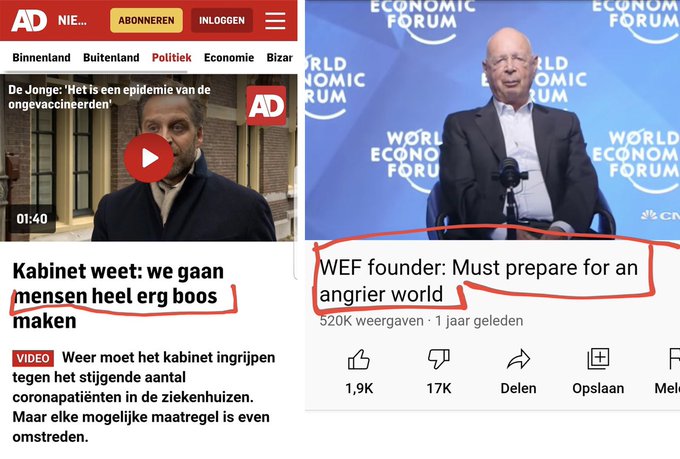
Task: Play the De Jonge video
Action: tap(149, 158)
